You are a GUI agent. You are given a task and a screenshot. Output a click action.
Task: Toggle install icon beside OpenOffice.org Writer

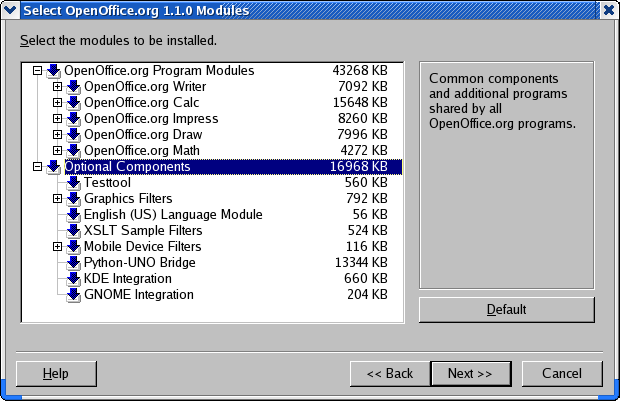coord(74,87)
